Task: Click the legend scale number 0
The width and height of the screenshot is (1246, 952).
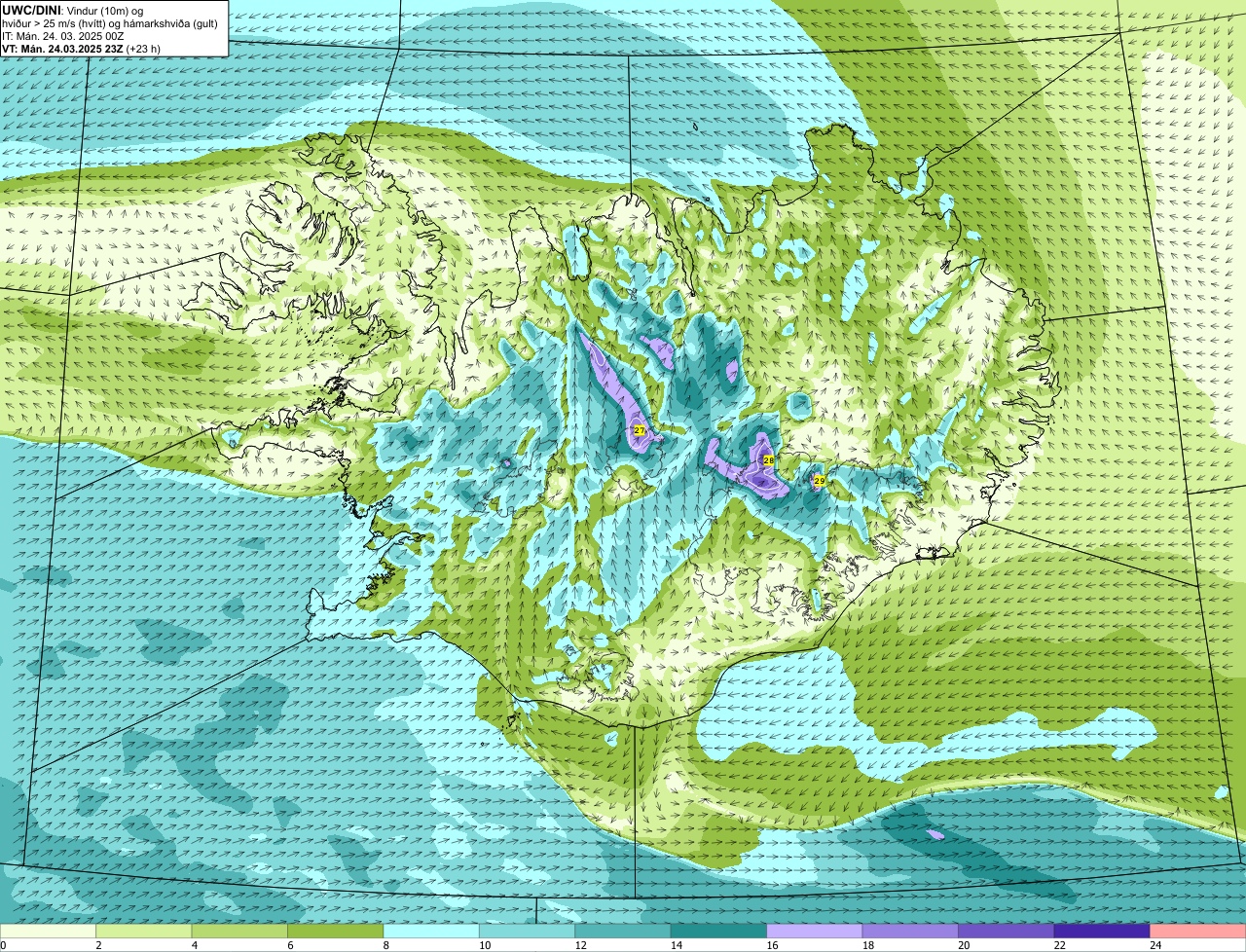Action: 3,945
